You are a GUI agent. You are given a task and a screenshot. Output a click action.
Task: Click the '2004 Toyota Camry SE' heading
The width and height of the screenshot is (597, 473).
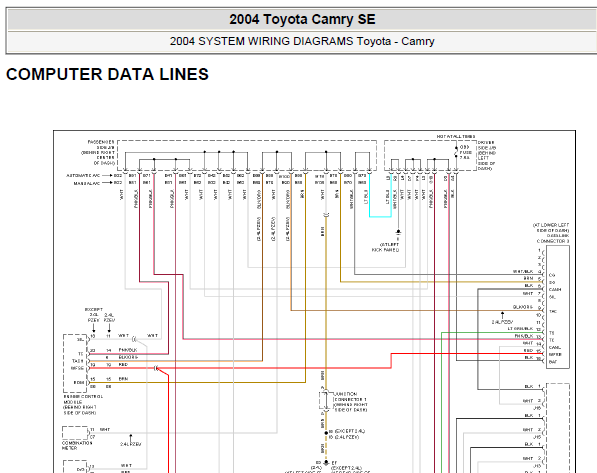(302, 19)
